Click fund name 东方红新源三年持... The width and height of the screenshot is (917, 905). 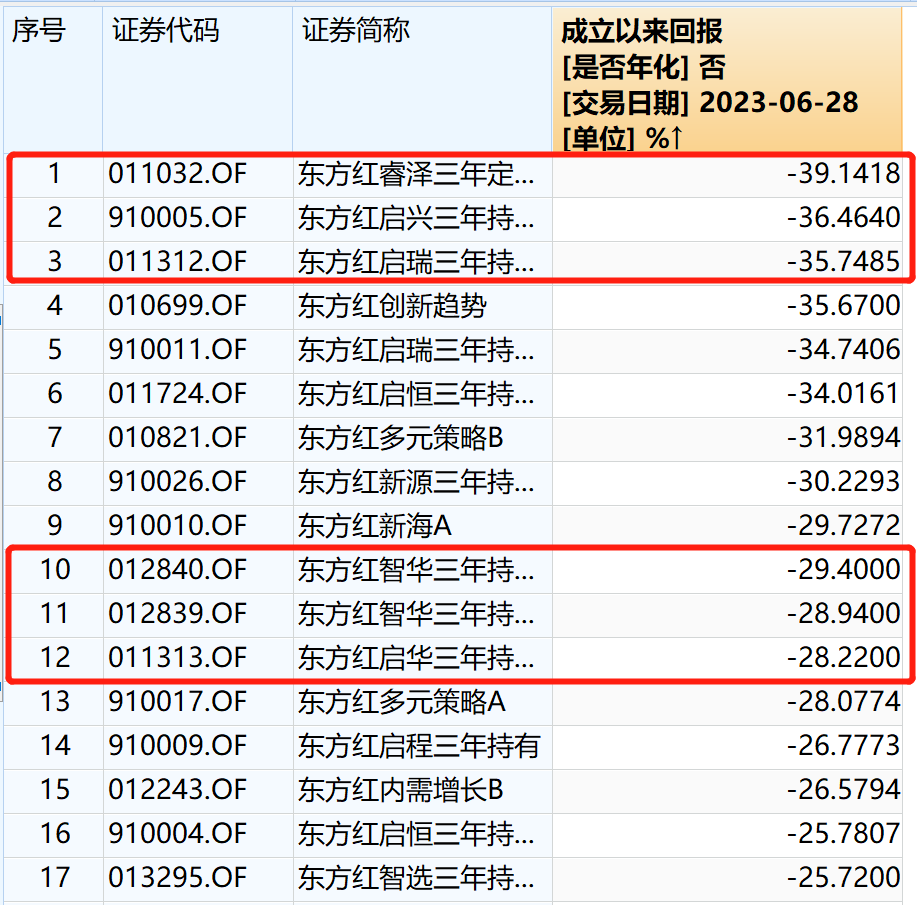point(416,481)
